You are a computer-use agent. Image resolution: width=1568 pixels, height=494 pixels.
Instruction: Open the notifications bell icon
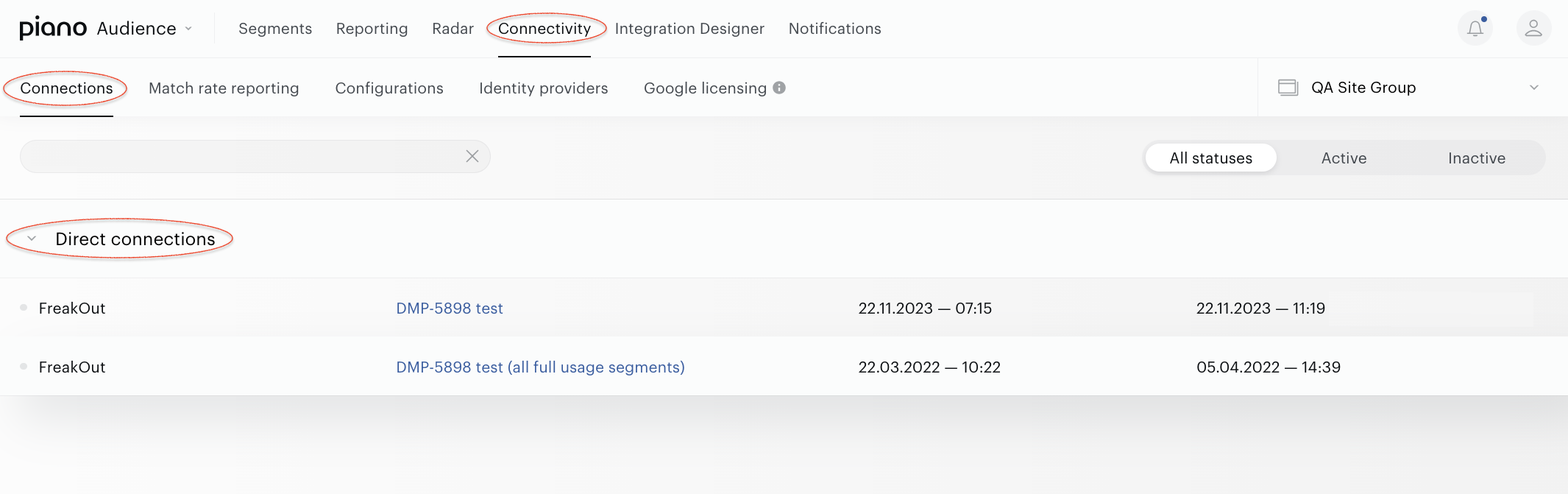(1475, 29)
